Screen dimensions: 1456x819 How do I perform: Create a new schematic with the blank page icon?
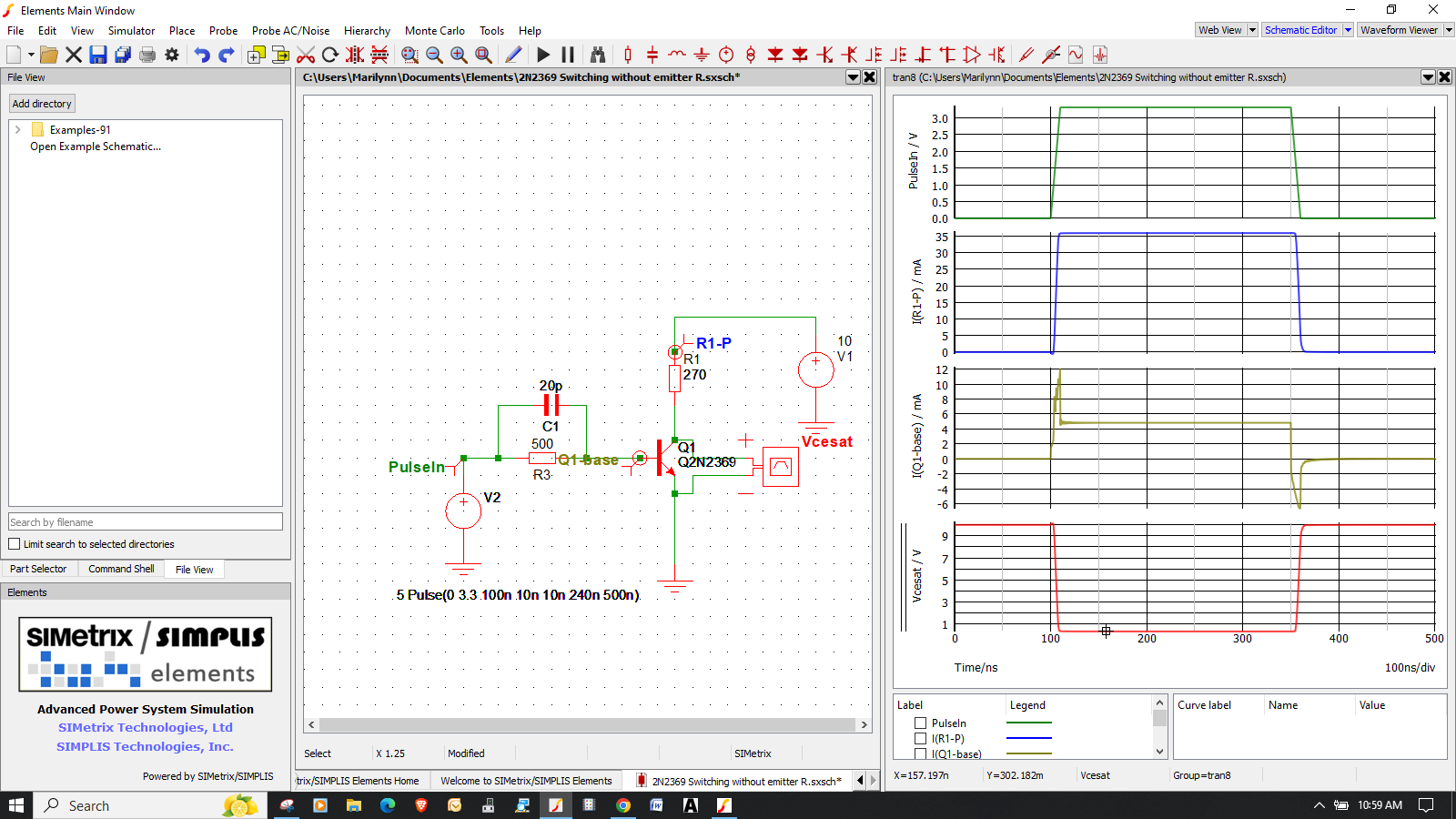point(14,55)
